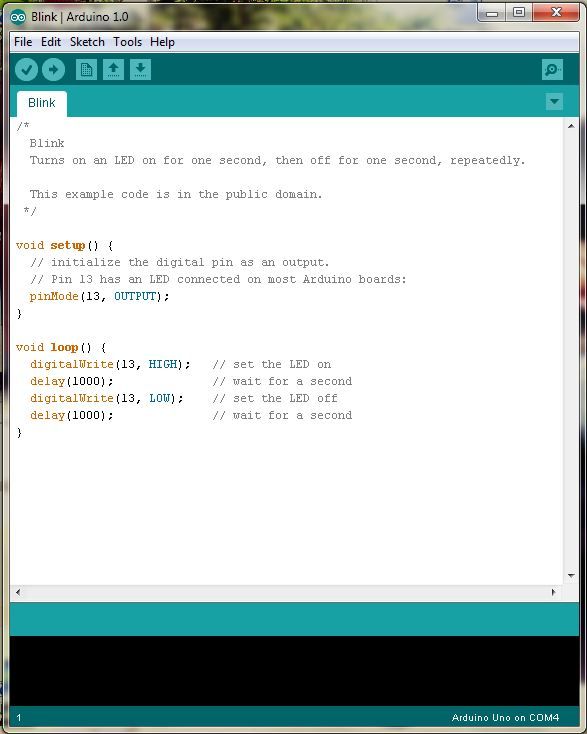The width and height of the screenshot is (587, 734).
Task: Open the File menu
Action: (x=23, y=42)
